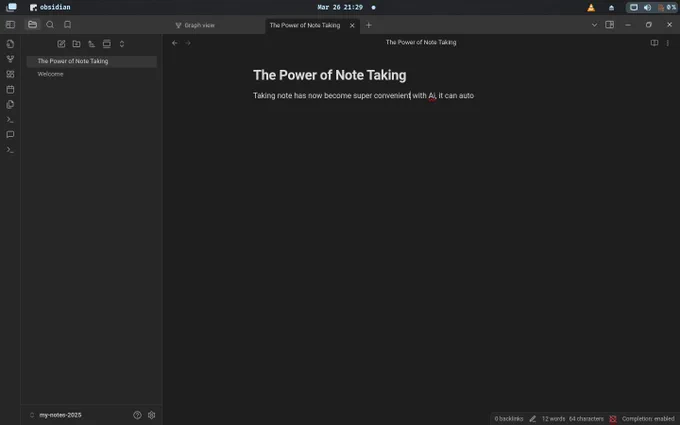Click the terminal icon below the chat icon
The width and height of the screenshot is (680, 425).
tap(10, 150)
